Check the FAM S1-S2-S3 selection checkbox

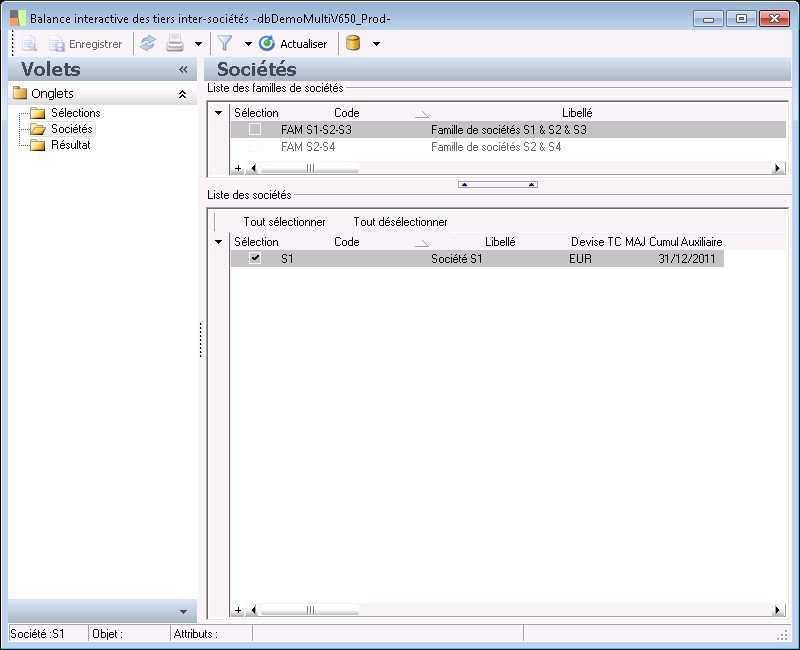click(255, 130)
